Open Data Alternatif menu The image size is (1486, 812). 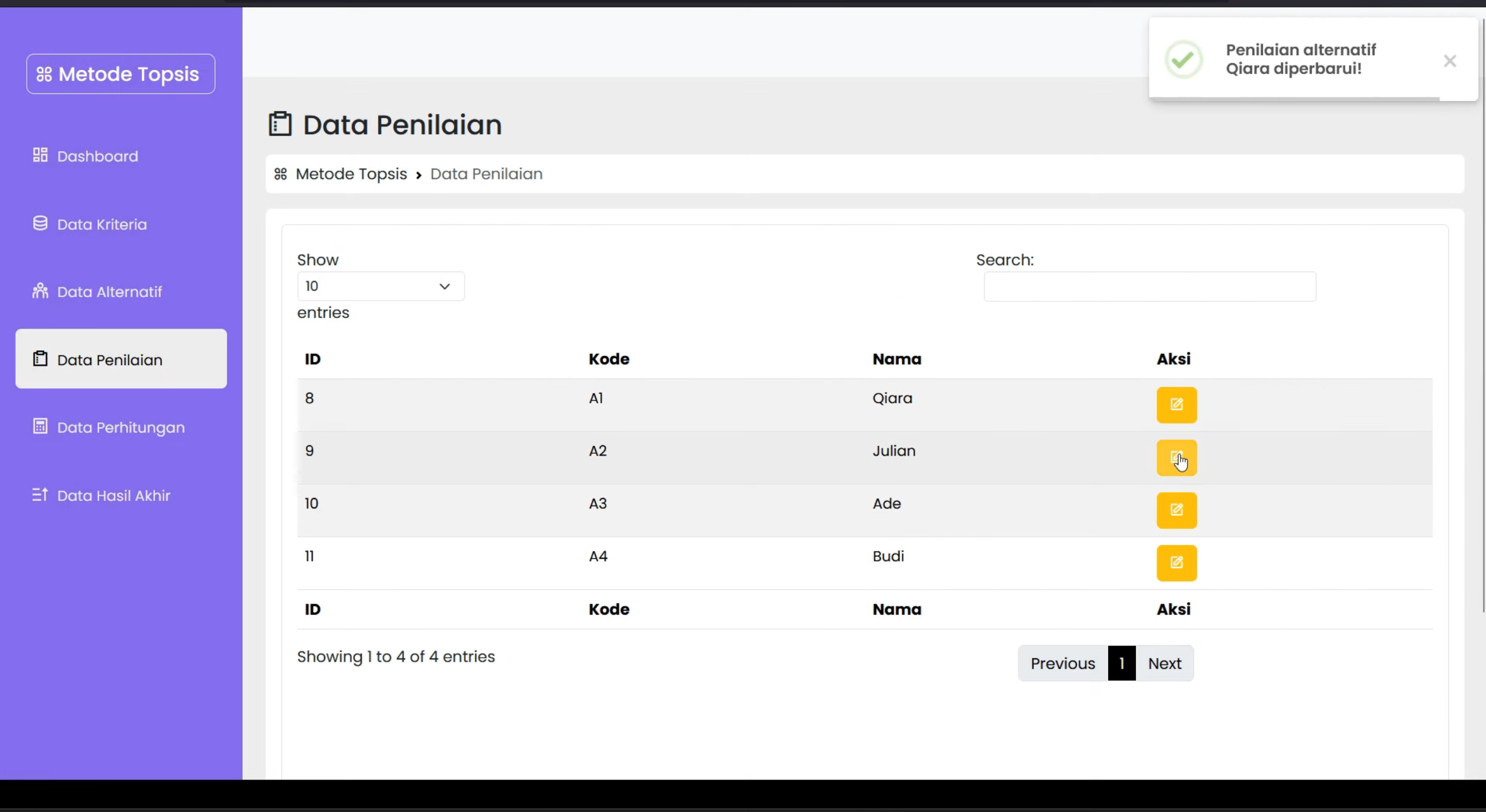[x=121, y=291]
